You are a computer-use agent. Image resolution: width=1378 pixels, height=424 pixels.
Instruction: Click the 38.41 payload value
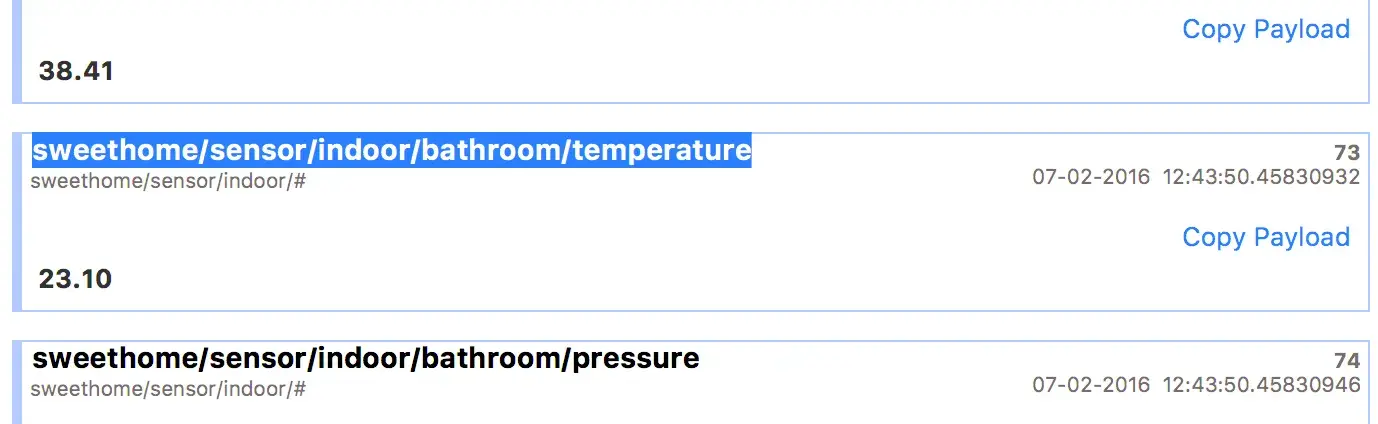pos(76,71)
